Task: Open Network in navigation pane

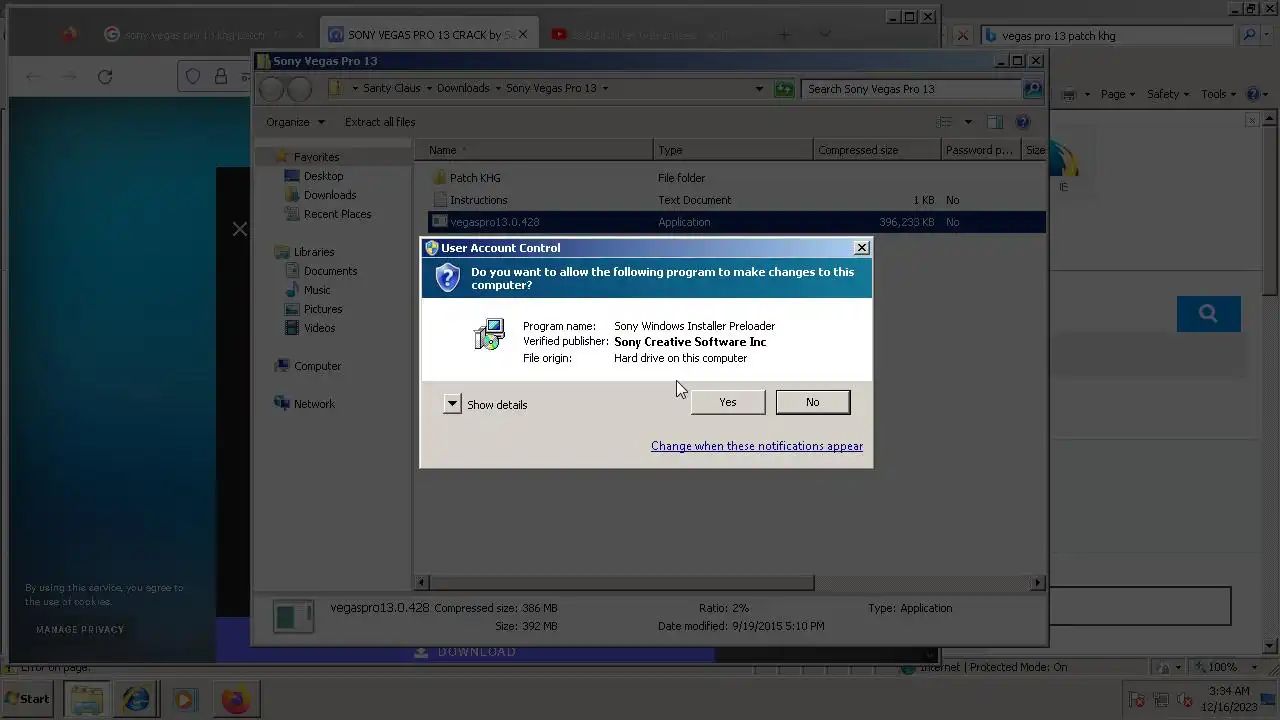Action: [314, 404]
